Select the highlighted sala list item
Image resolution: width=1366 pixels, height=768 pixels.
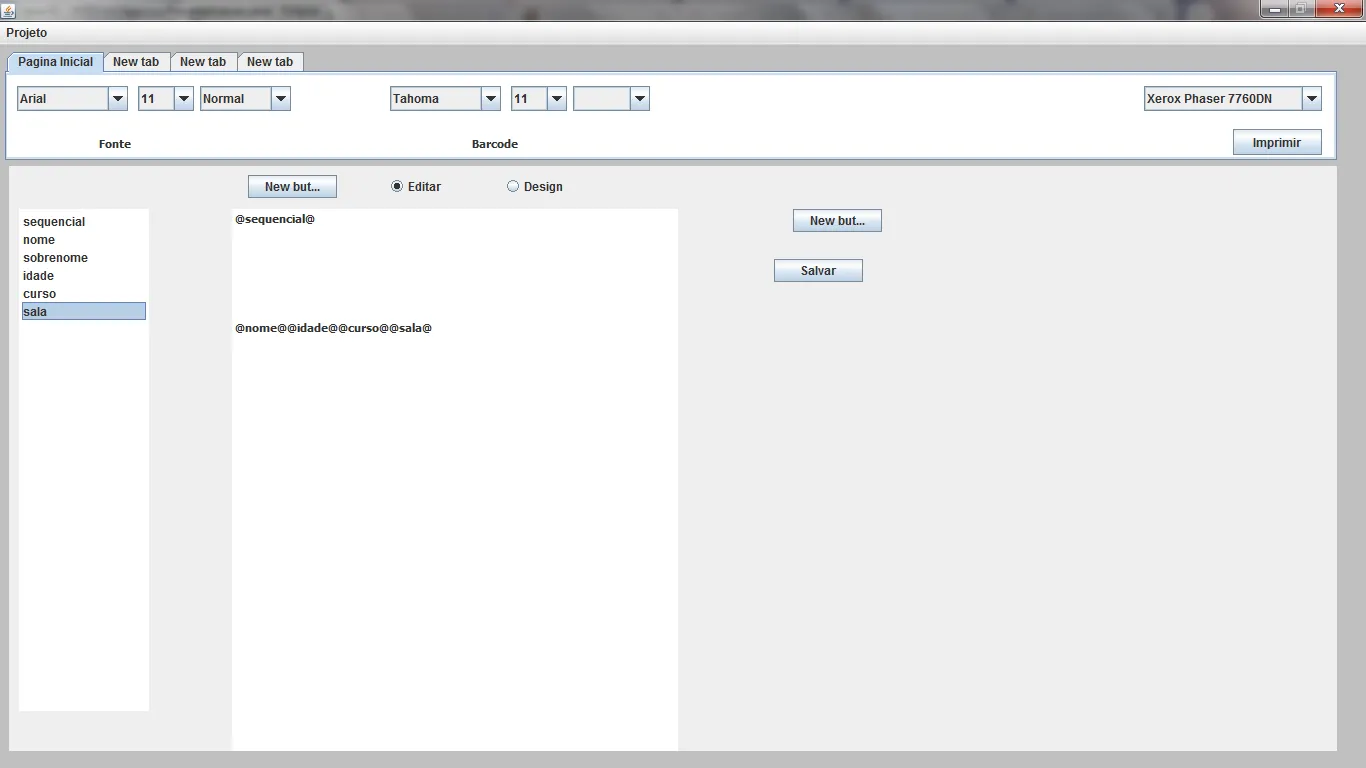84,312
